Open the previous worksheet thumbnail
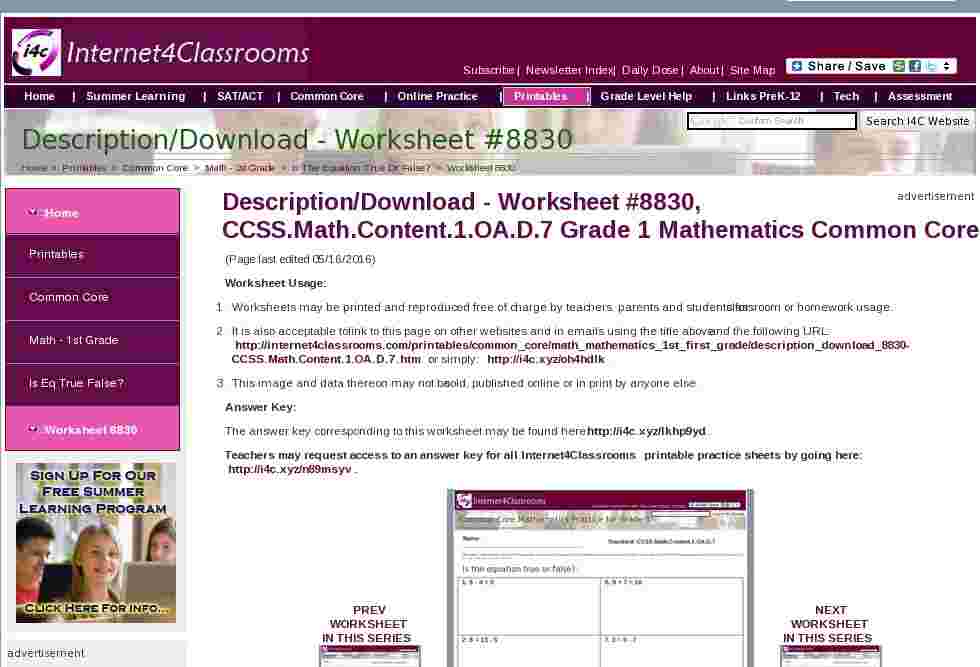The height and width of the screenshot is (667, 980). tap(369, 656)
